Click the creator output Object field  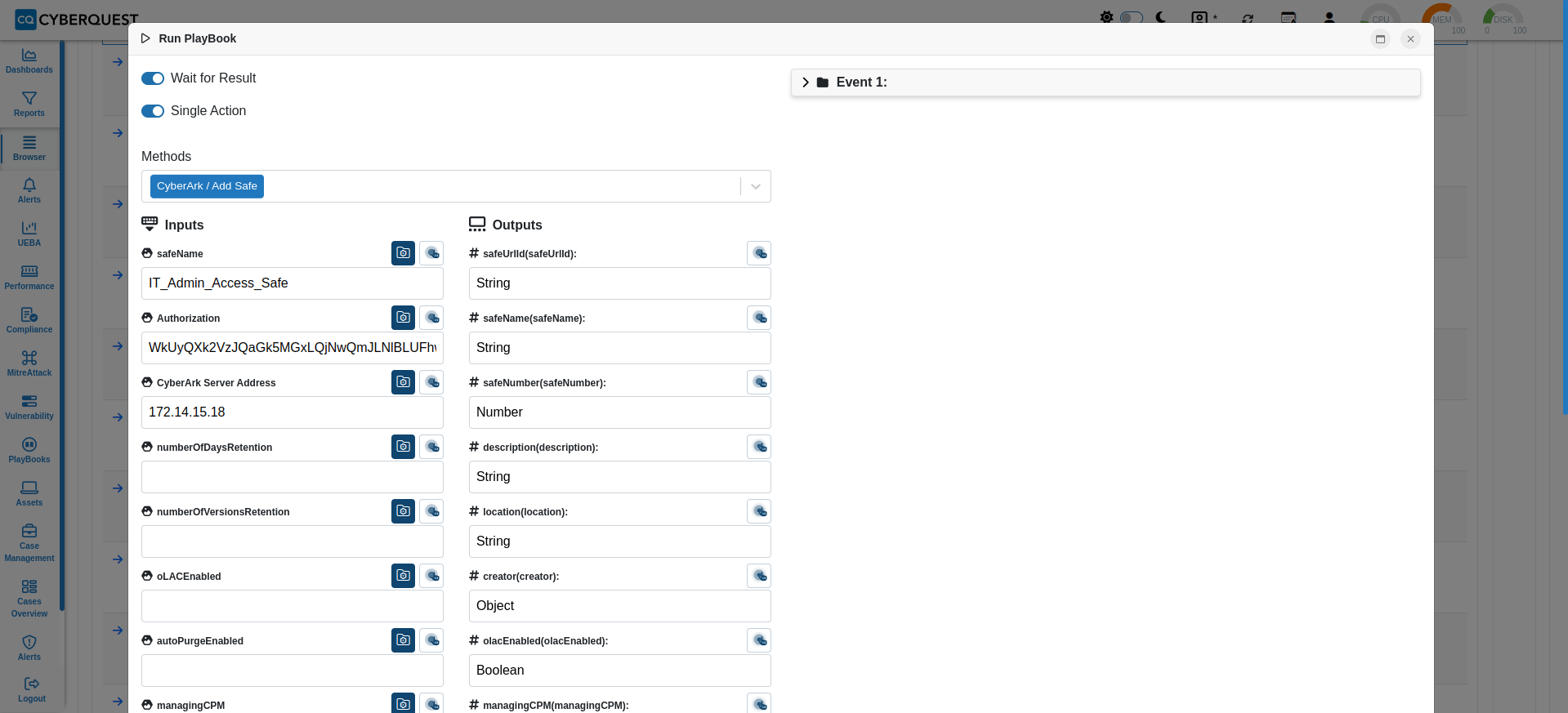tap(620, 606)
